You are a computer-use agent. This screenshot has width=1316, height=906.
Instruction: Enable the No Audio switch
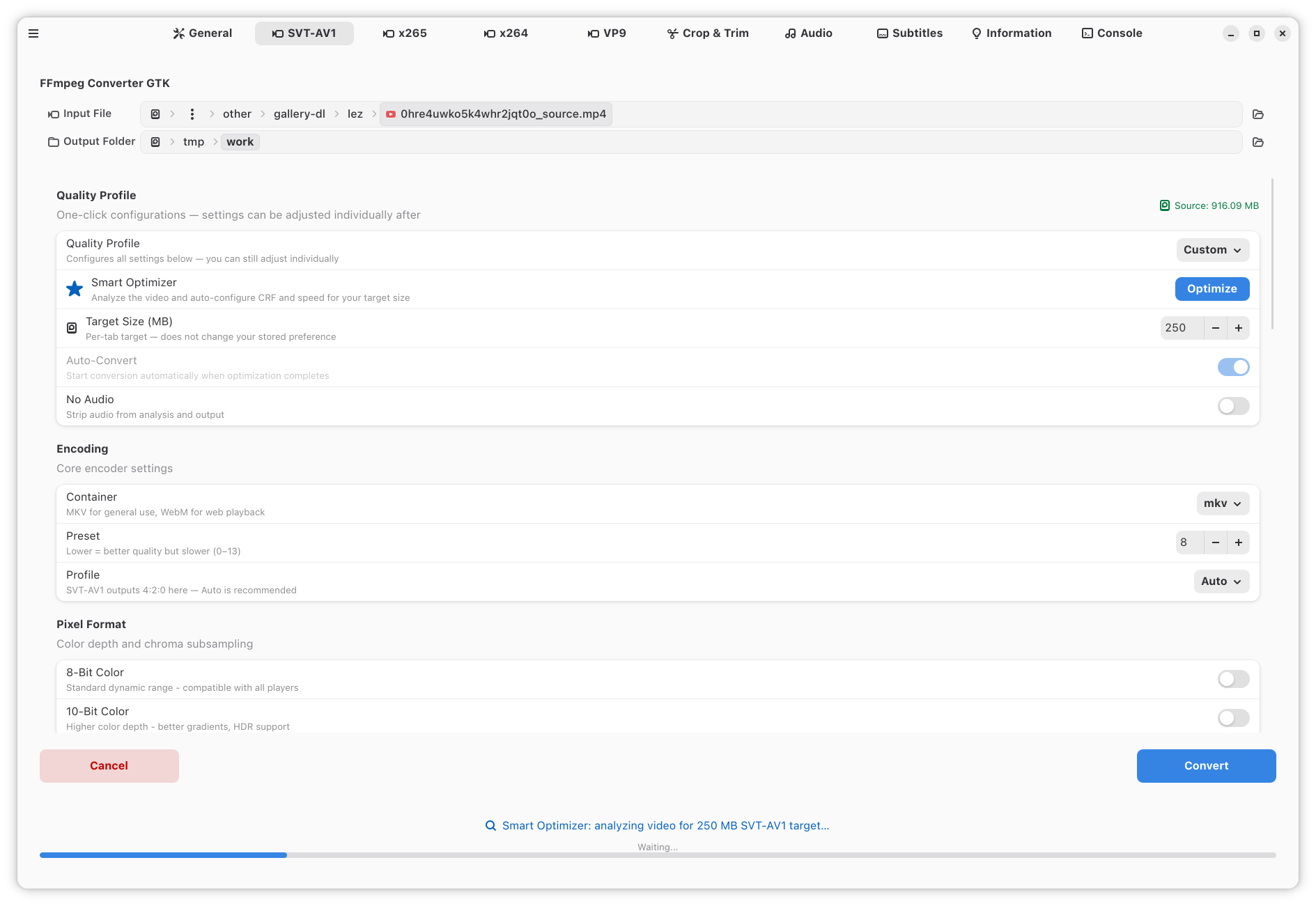point(1234,406)
